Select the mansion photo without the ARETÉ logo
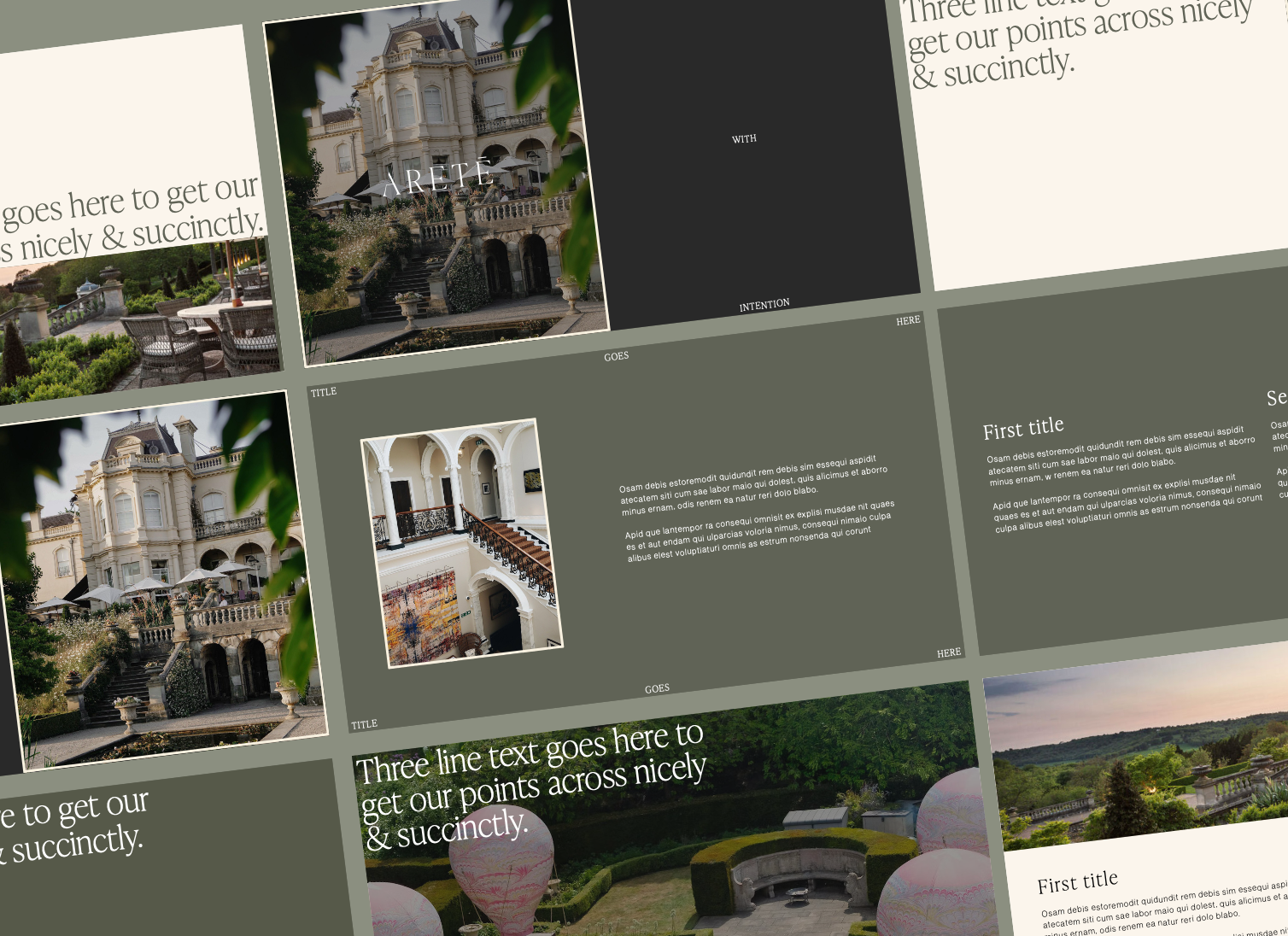This screenshot has width=1288, height=936. pyautogui.click(x=162, y=581)
